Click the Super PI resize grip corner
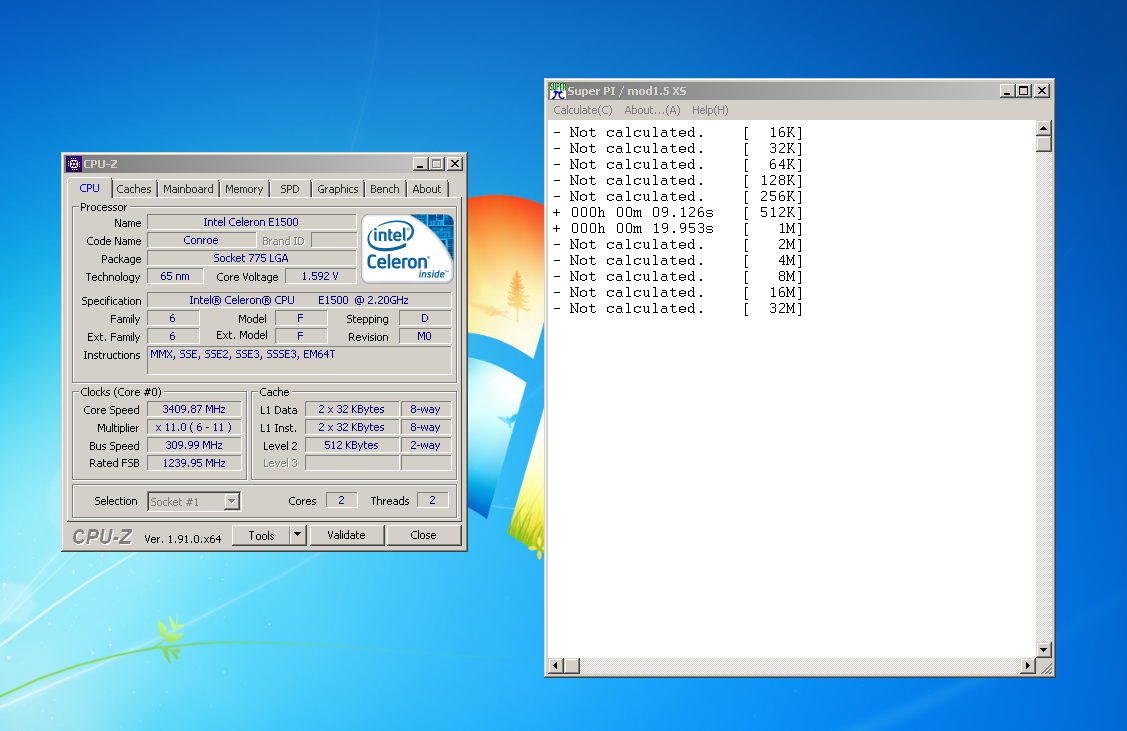 [1046, 668]
